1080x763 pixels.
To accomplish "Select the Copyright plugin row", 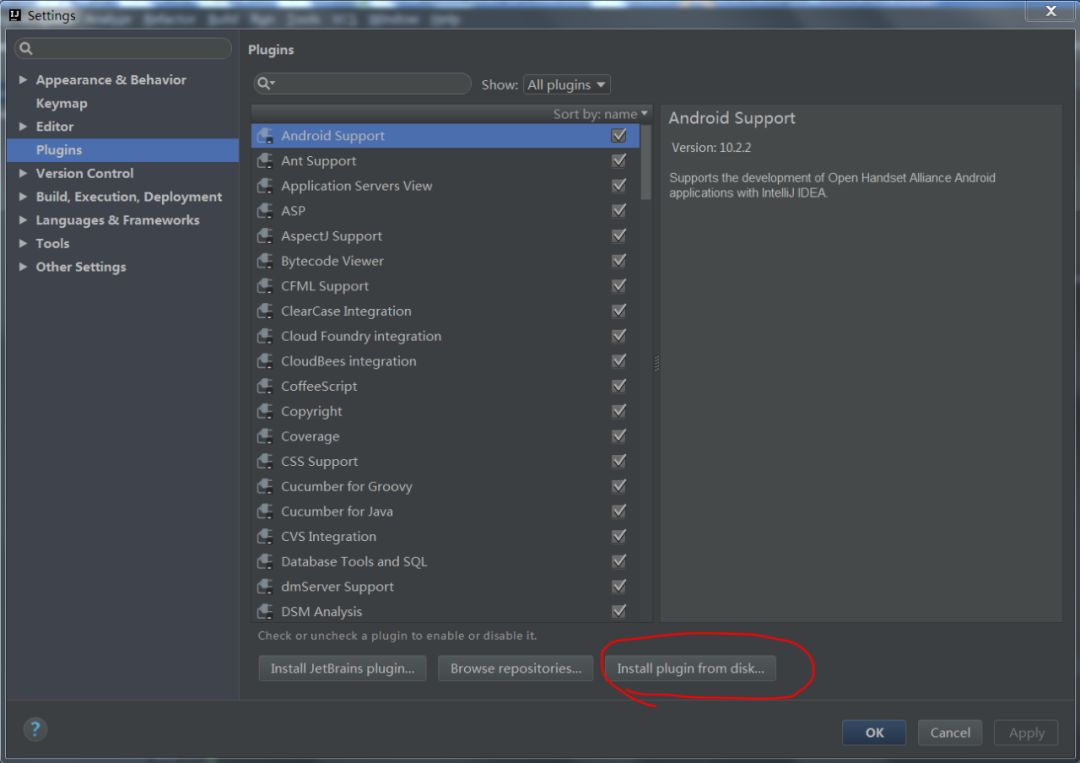I will tap(445, 411).
